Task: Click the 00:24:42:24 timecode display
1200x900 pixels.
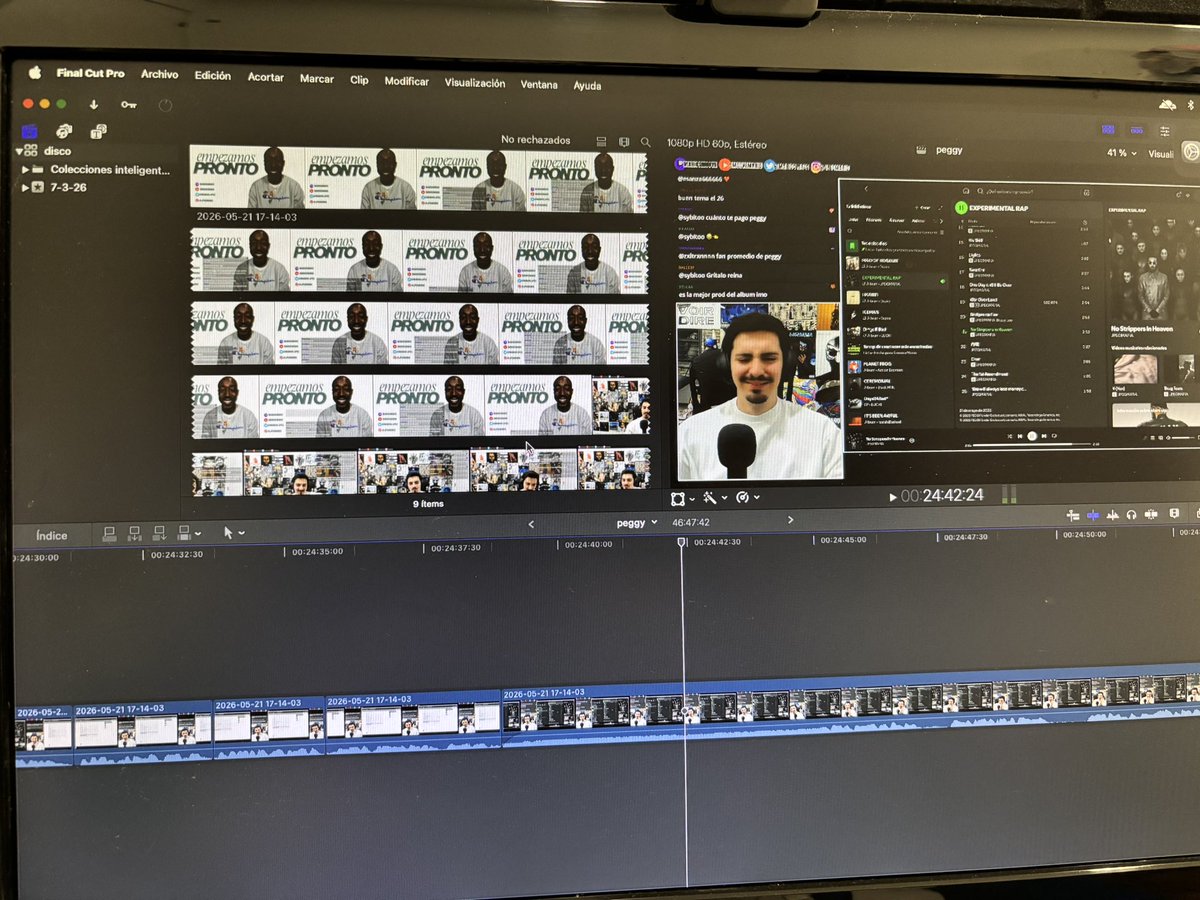Action: pos(942,495)
